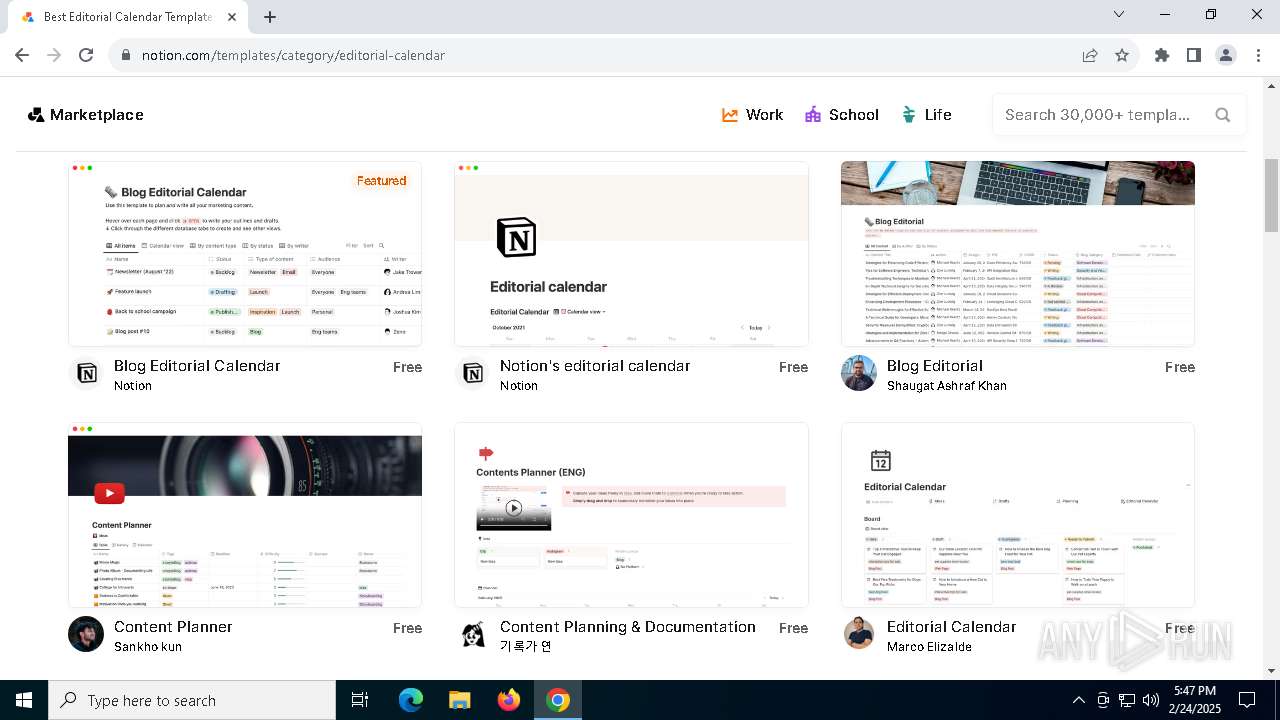Open the Blog Editorial Calendar preview thumbnail
The width and height of the screenshot is (1280, 720).
pyautogui.click(x=245, y=254)
